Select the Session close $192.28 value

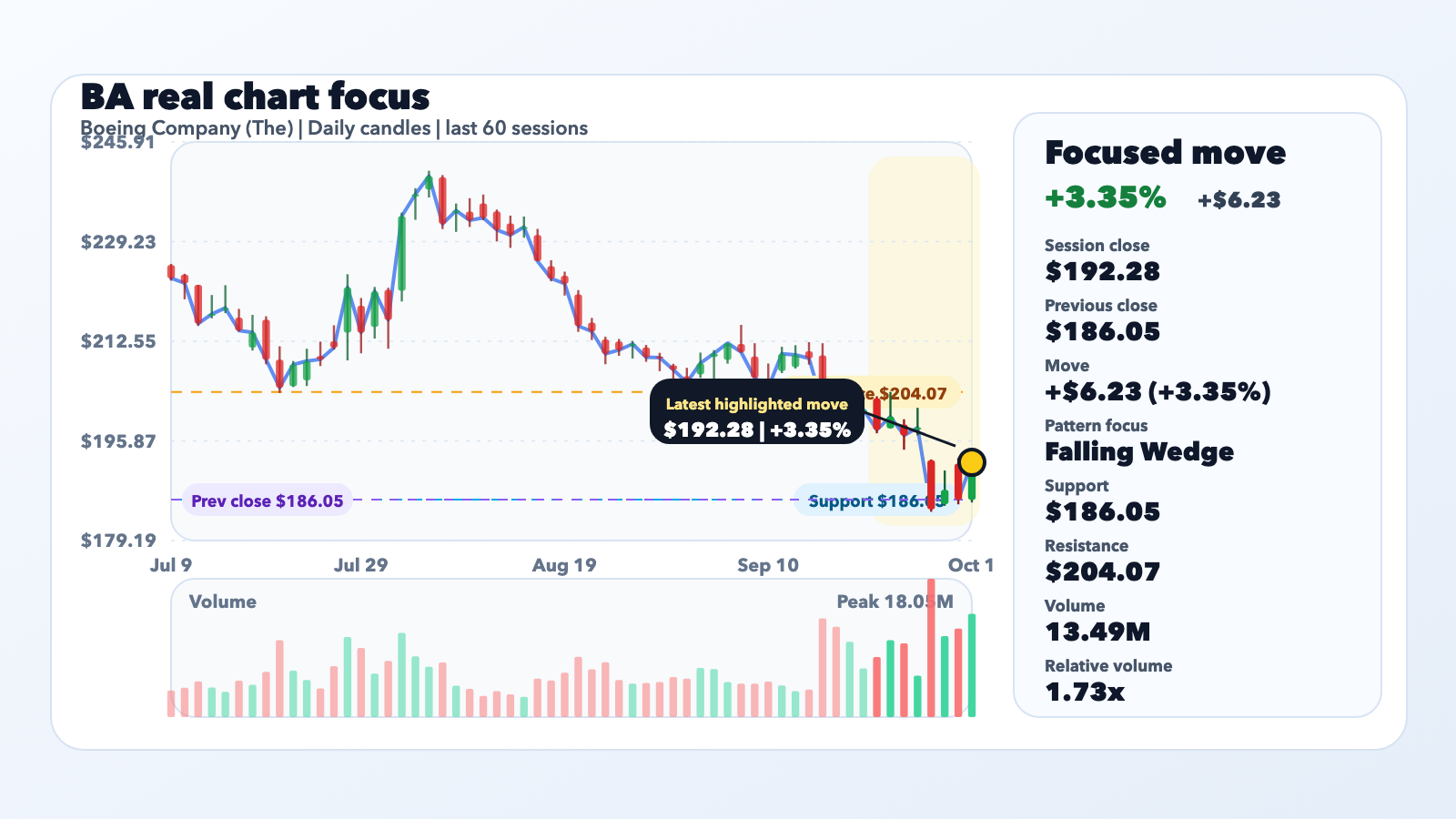tap(1102, 271)
